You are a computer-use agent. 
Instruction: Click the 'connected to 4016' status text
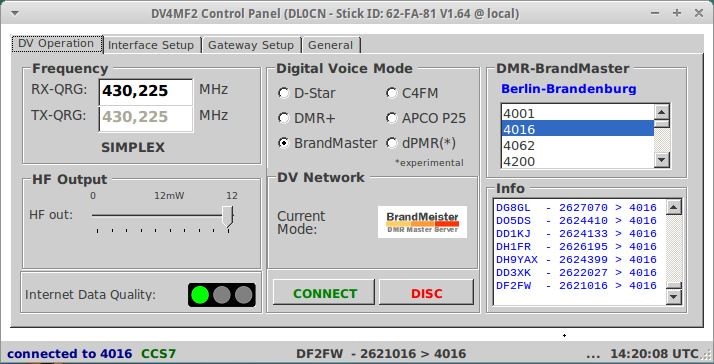click(70, 354)
